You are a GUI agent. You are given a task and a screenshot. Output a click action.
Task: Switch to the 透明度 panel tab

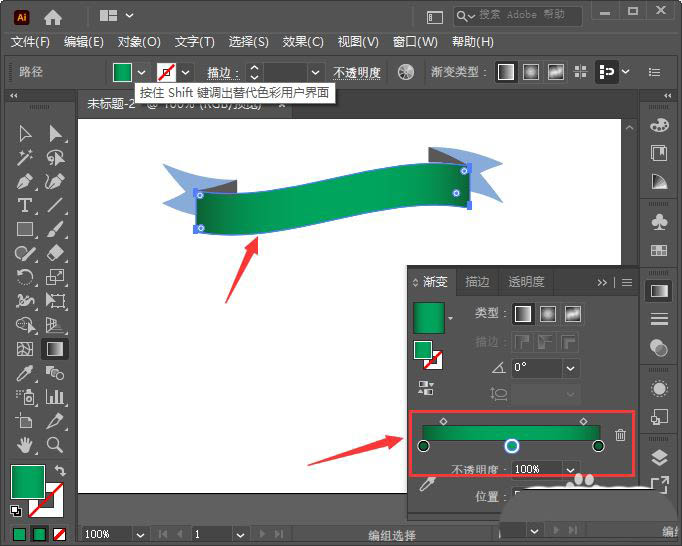pyautogui.click(x=526, y=282)
